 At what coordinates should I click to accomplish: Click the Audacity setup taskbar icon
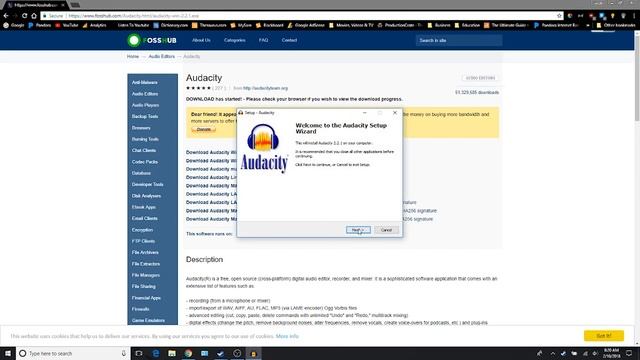[253, 353]
